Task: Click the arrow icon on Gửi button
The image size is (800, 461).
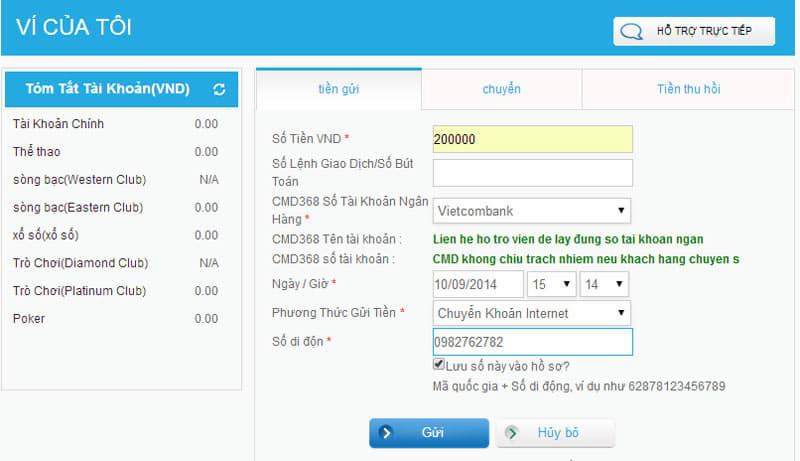Action: click(389, 433)
